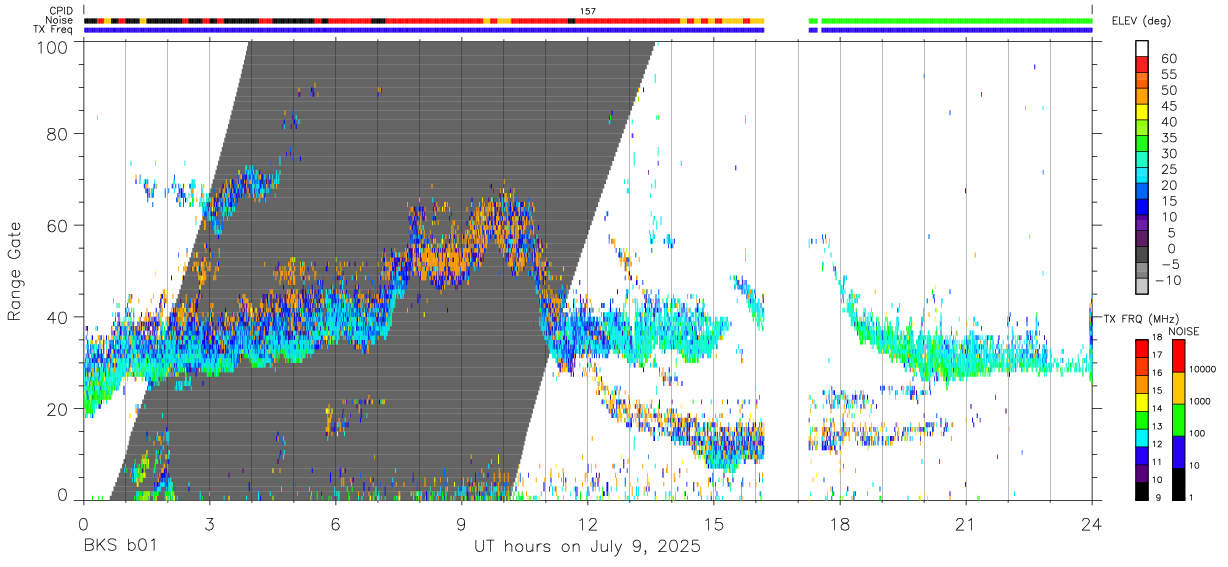Click noise tick label 100
Image resolution: width=1228 pixels, height=567 pixels.
pyautogui.click(x=1198, y=433)
